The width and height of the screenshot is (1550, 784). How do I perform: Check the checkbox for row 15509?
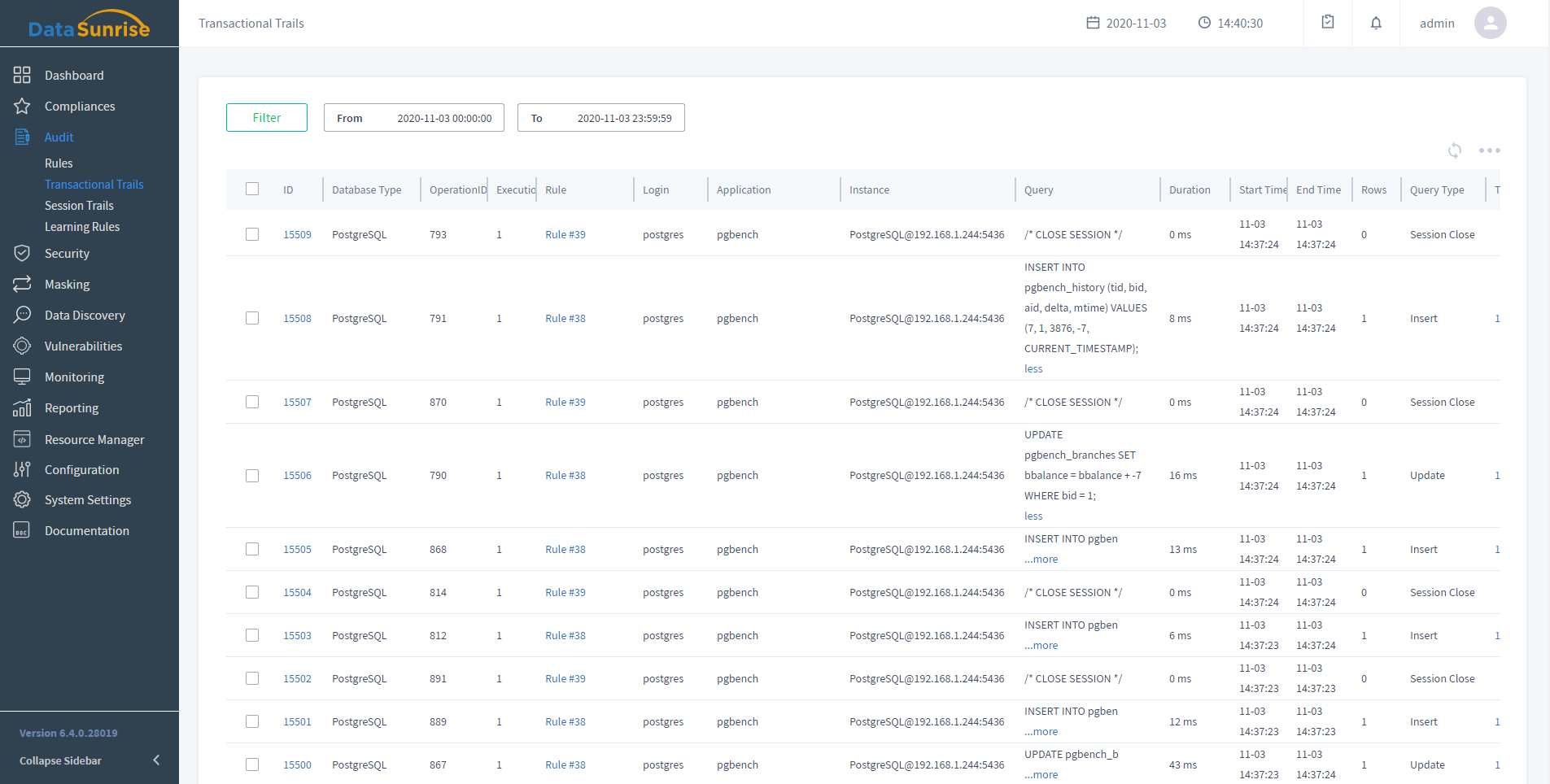tap(252, 234)
